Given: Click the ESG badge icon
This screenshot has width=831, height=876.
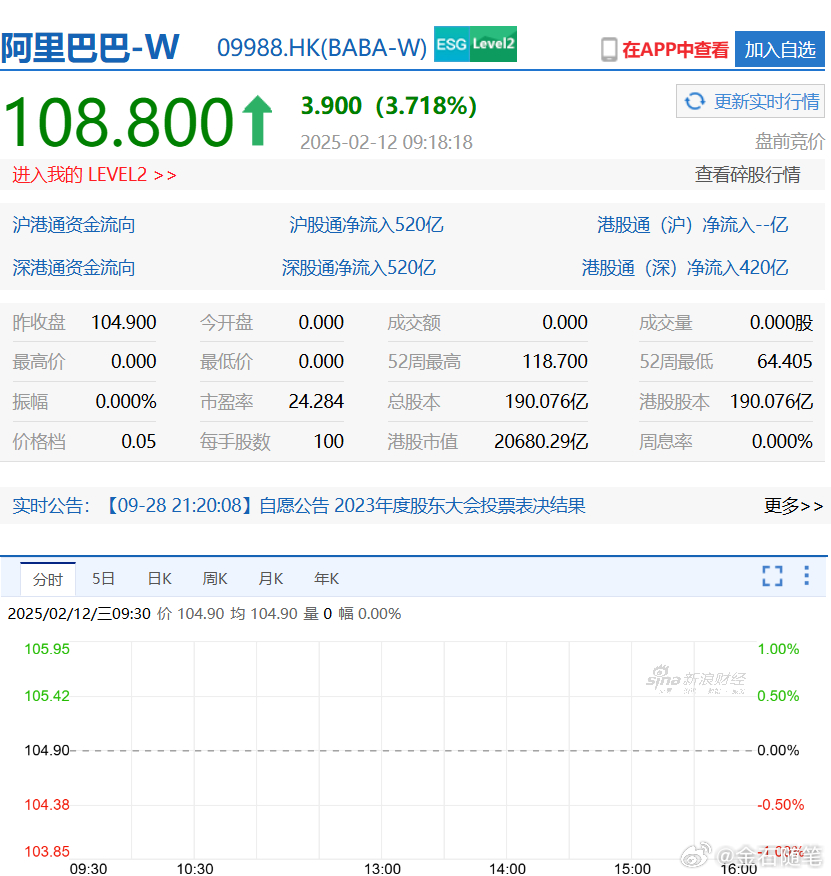Looking at the screenshot, I should coord(452,44).
